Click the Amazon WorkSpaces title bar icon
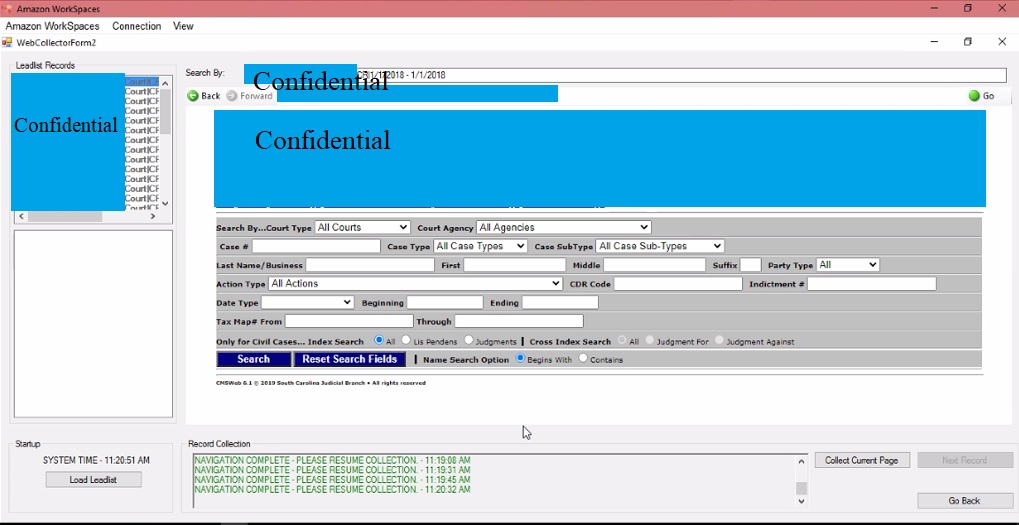This screenshot has height=525, width=1019. [7, 8]
